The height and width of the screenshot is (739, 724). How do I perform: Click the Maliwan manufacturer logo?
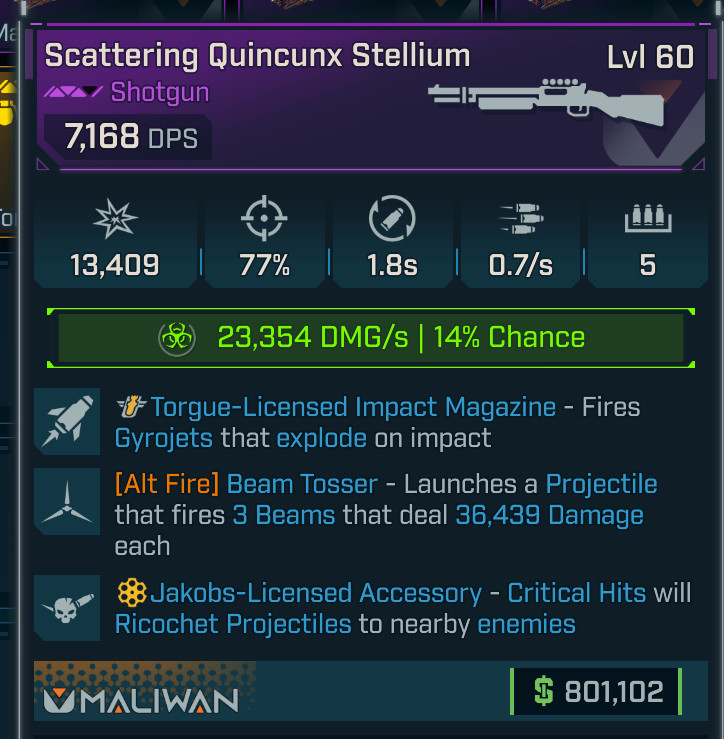tap(141, 701)
